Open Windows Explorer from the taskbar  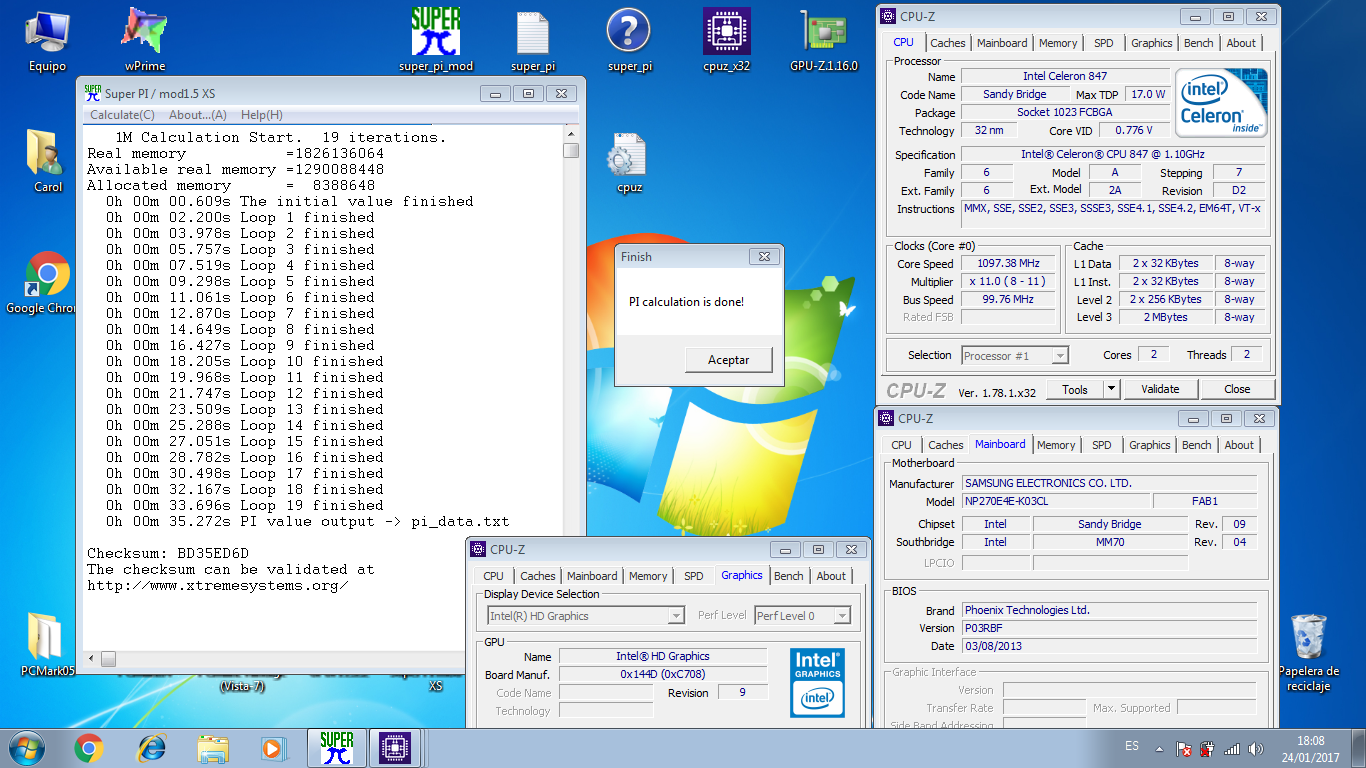coord(213,748)
